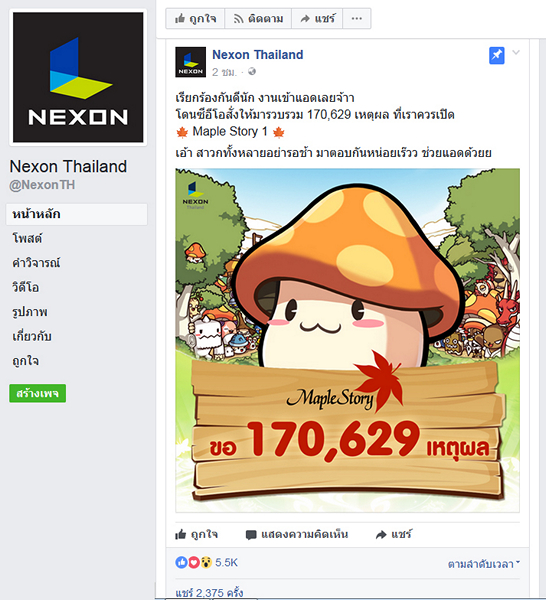Share the post via แชร์ under image
Image resolution: width=546 pixels, height=600 pixels.
[x=394, y=534]
